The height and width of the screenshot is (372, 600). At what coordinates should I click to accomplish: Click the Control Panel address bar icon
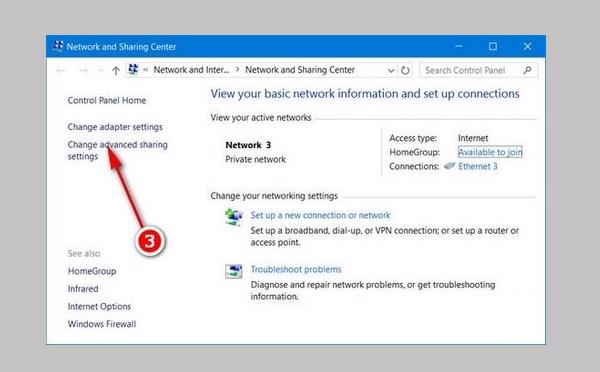[x=133, y=70]
